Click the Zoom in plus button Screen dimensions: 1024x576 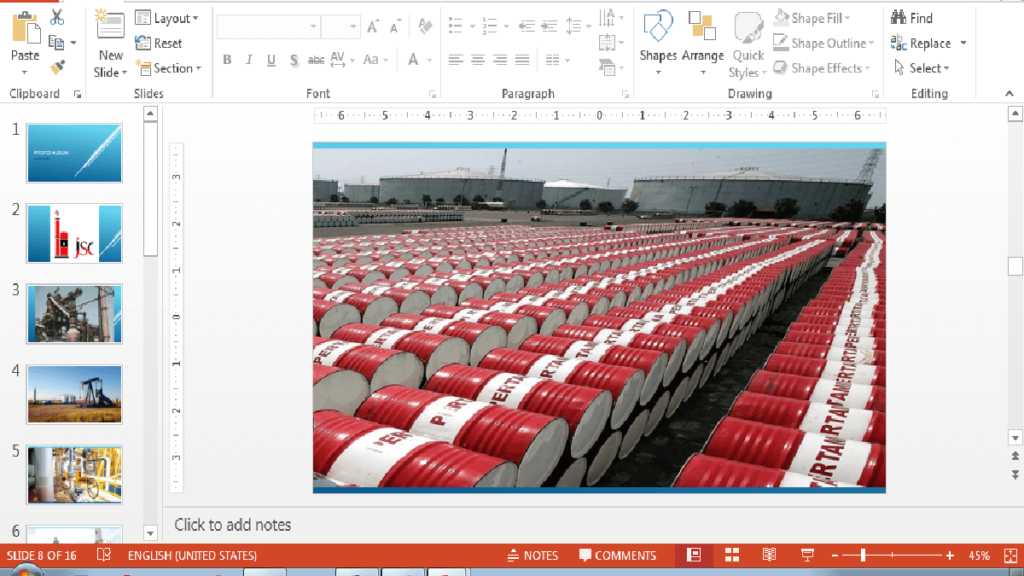coord(950,556)
